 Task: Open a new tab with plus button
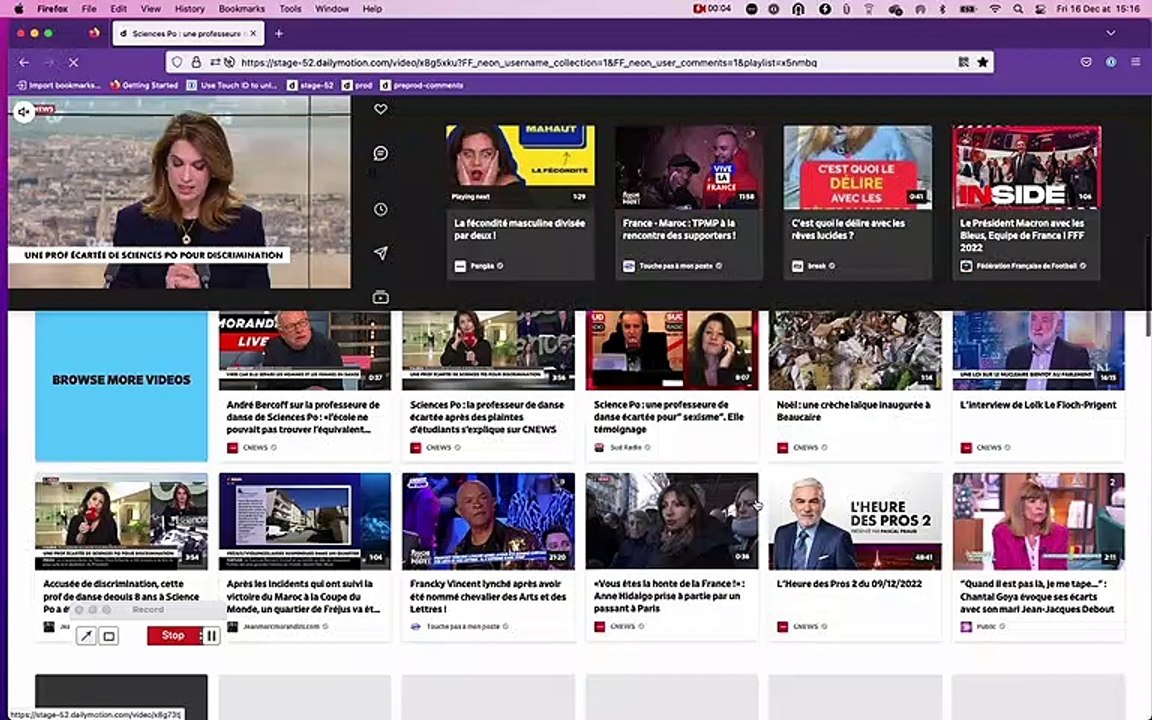(278, 33)
